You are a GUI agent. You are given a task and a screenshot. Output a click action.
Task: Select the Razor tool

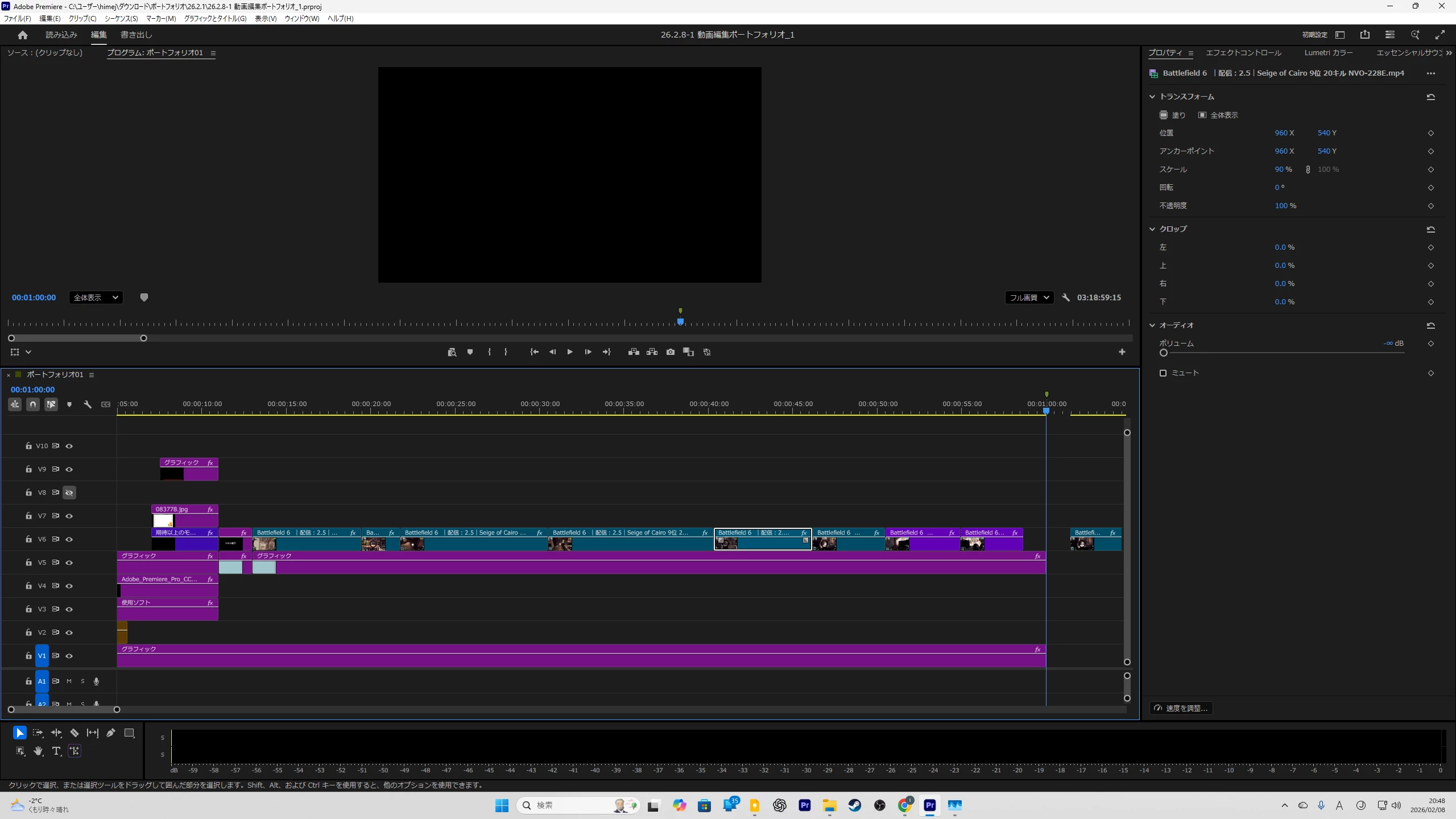pyautogui.click(x=75, y=733)
